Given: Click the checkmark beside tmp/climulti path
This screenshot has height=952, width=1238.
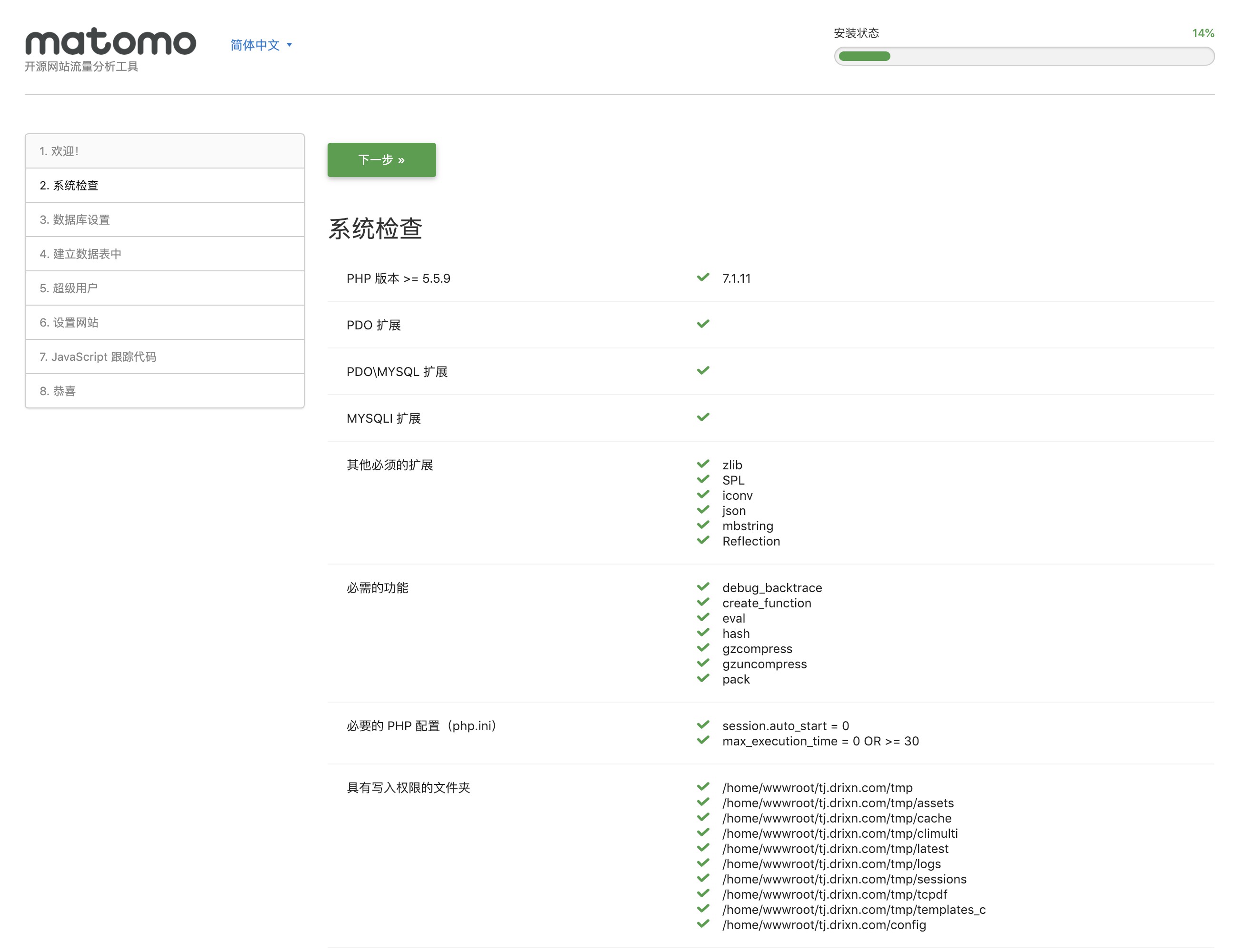Looking at the screenshot, I should [x=703, y=833].
